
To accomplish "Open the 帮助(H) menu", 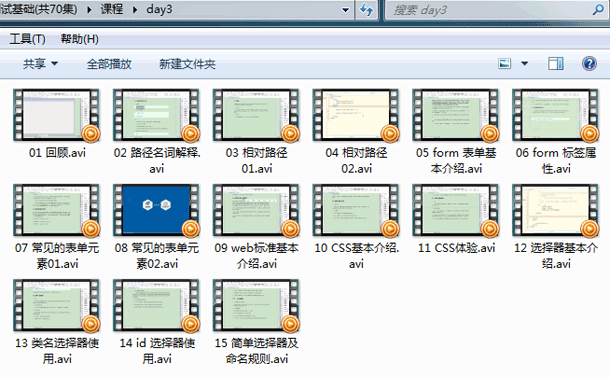I will [79, 39].
